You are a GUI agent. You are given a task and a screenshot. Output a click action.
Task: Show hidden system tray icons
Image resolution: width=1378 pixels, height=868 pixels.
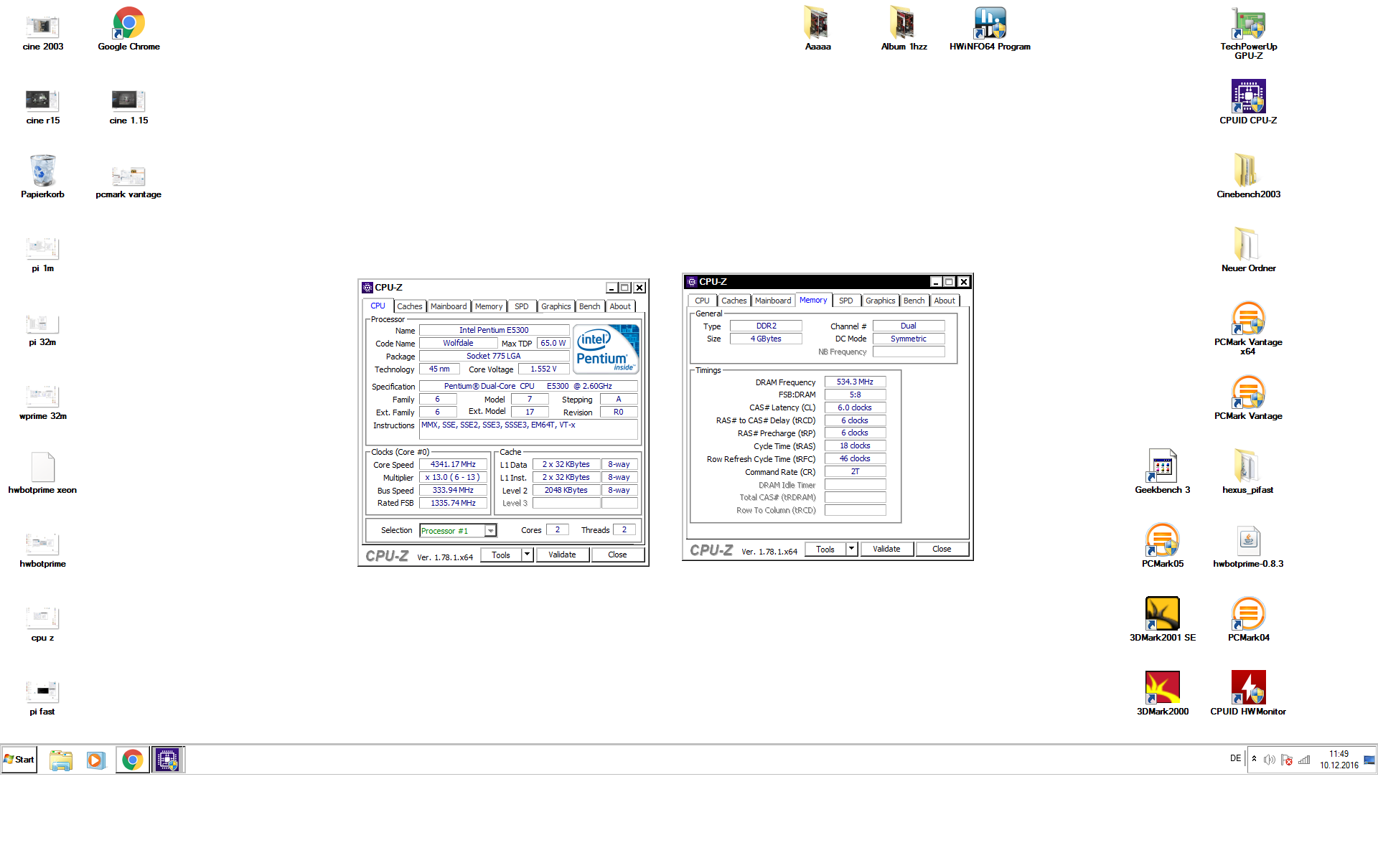coord(1254,759)
